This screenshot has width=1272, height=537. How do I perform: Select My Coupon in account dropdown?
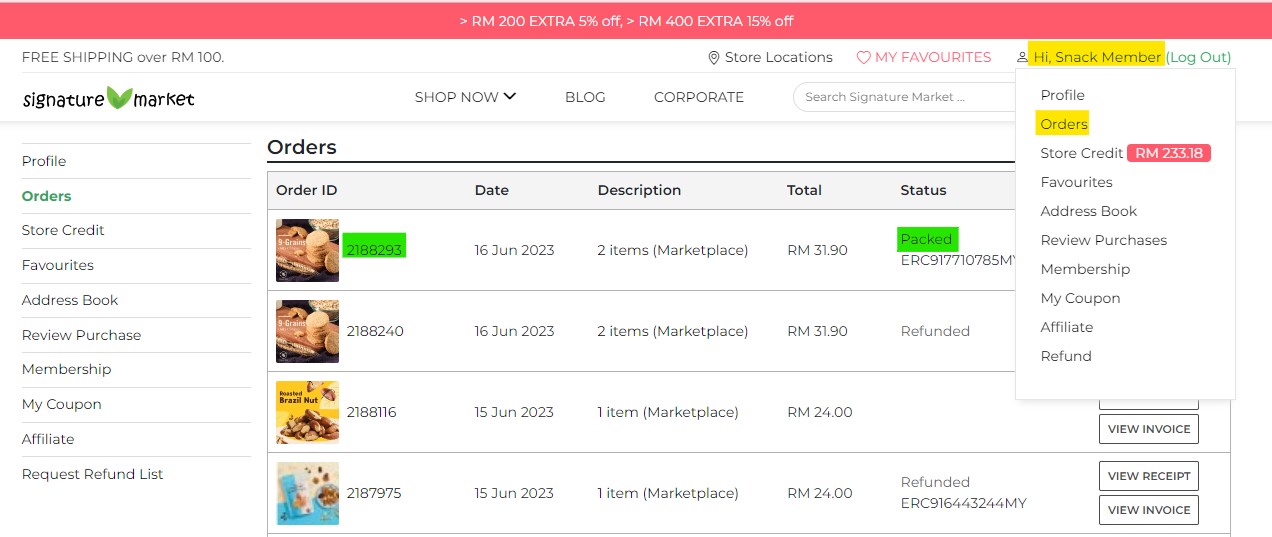click(x=1080, y=298)
